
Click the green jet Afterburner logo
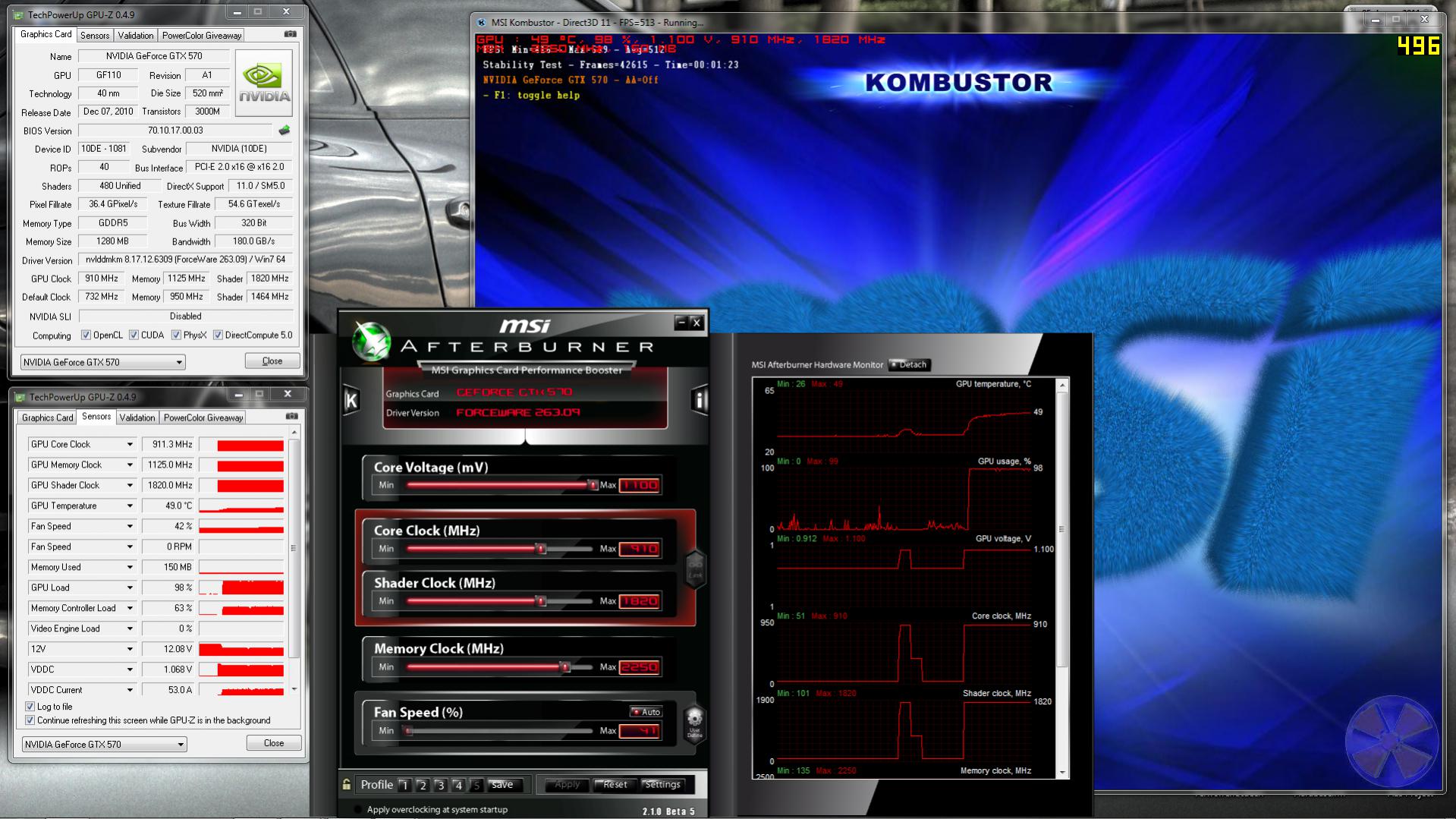[x=371, y=342]
